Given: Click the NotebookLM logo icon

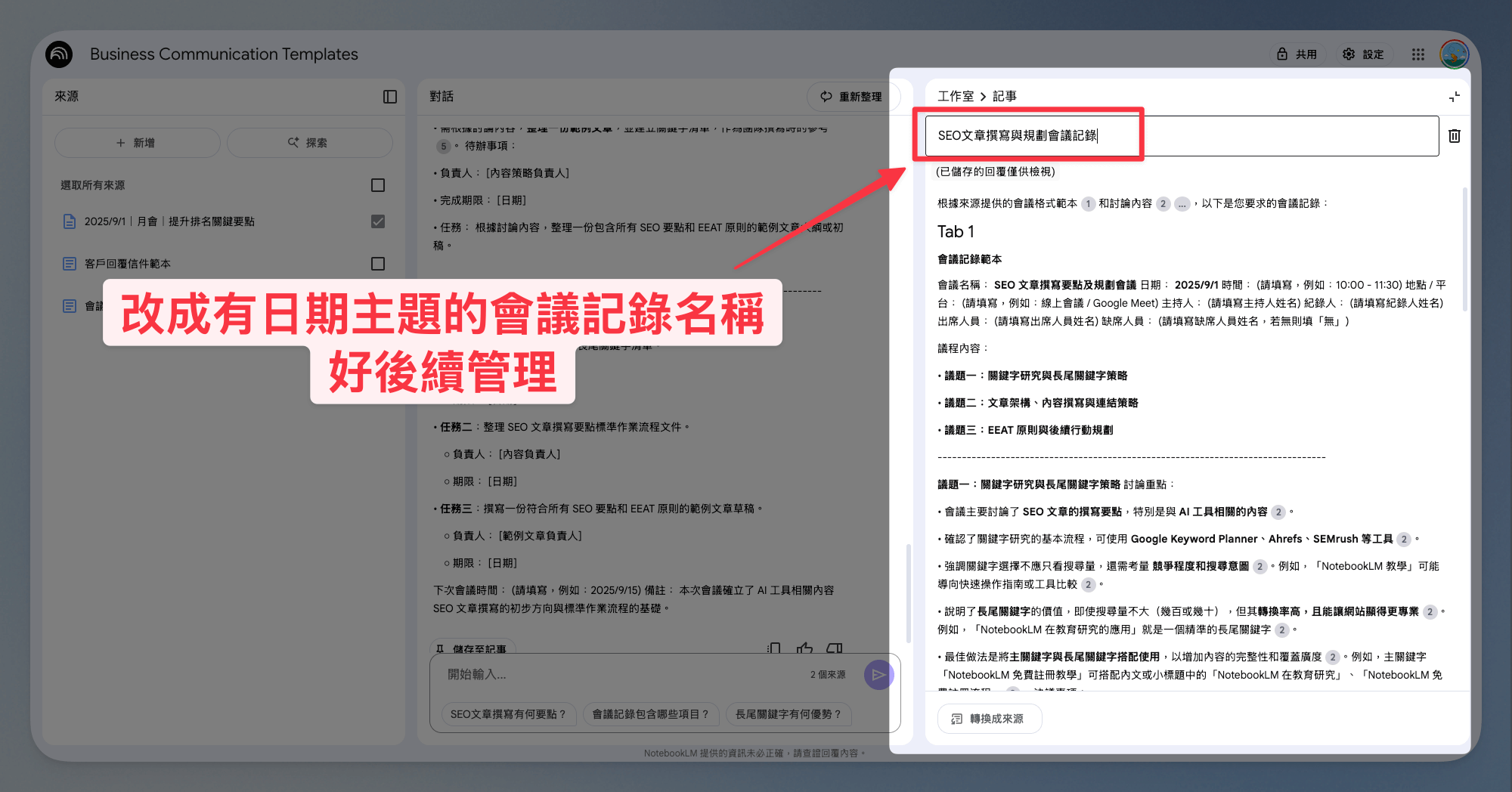Looking at the screenshot, I should [x=59, y=54].
